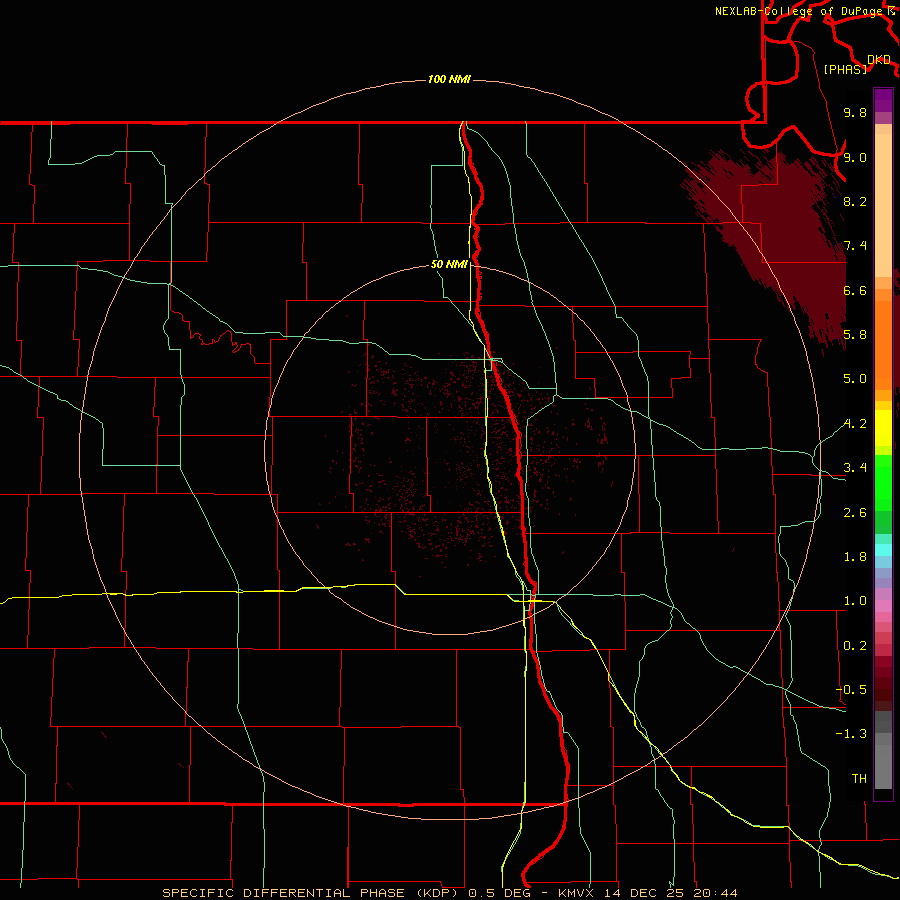Select the -0.5 value on the color scale
Screen dimensions: 900x900
pos(851,690)
